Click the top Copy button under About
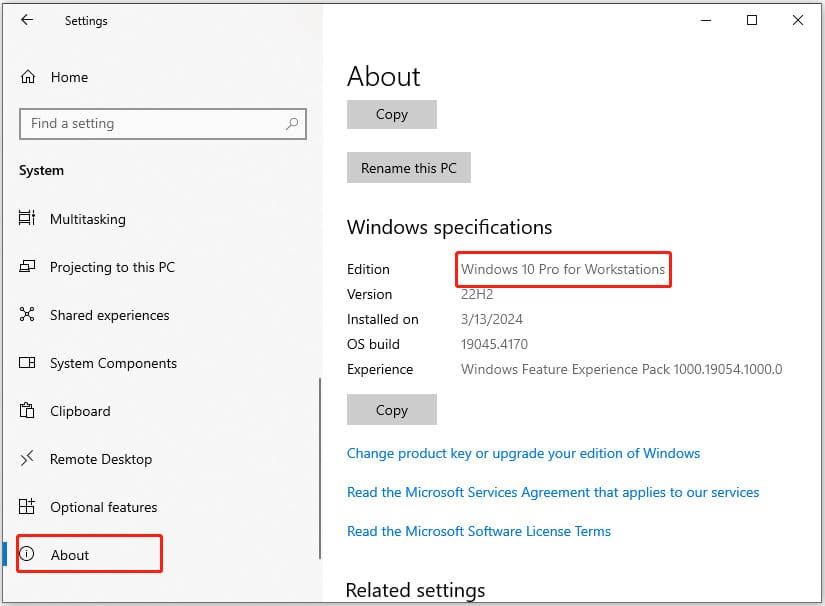This screenshot has height=606, width=825. tap(391, 114)
